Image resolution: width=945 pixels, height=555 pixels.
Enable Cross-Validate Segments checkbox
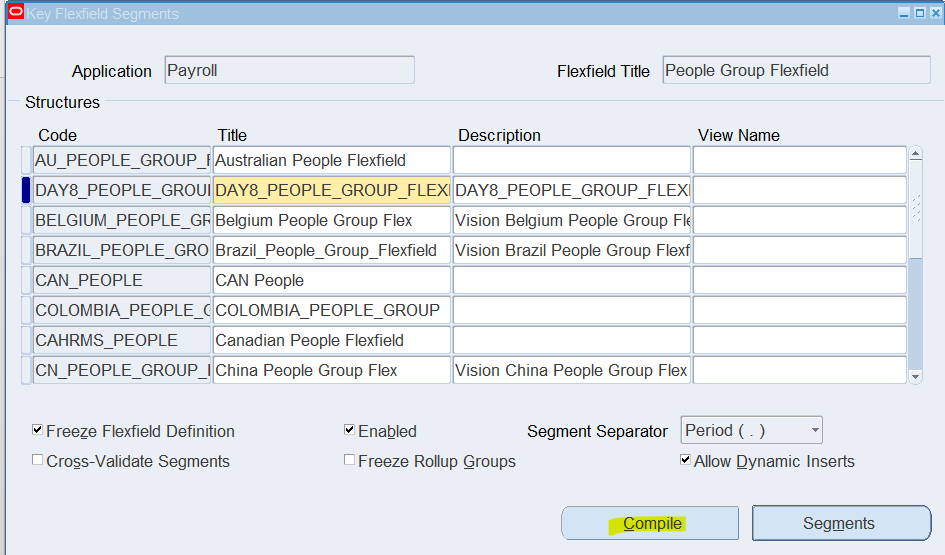[x=37, y=460]
